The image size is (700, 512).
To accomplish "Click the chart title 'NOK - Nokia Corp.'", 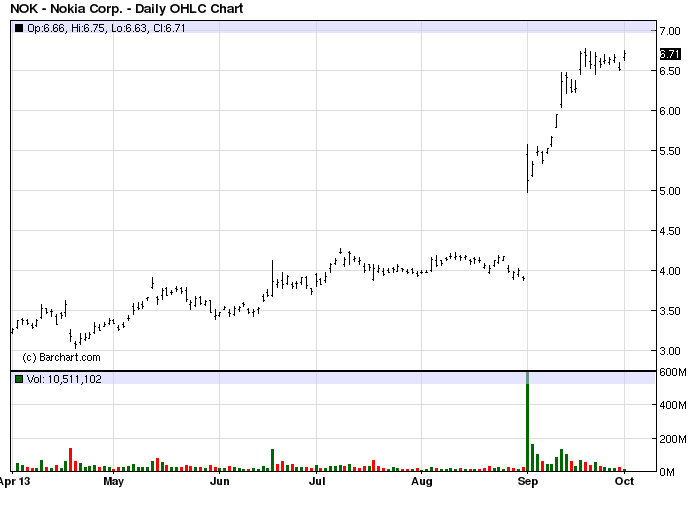I will click(66, 8).
